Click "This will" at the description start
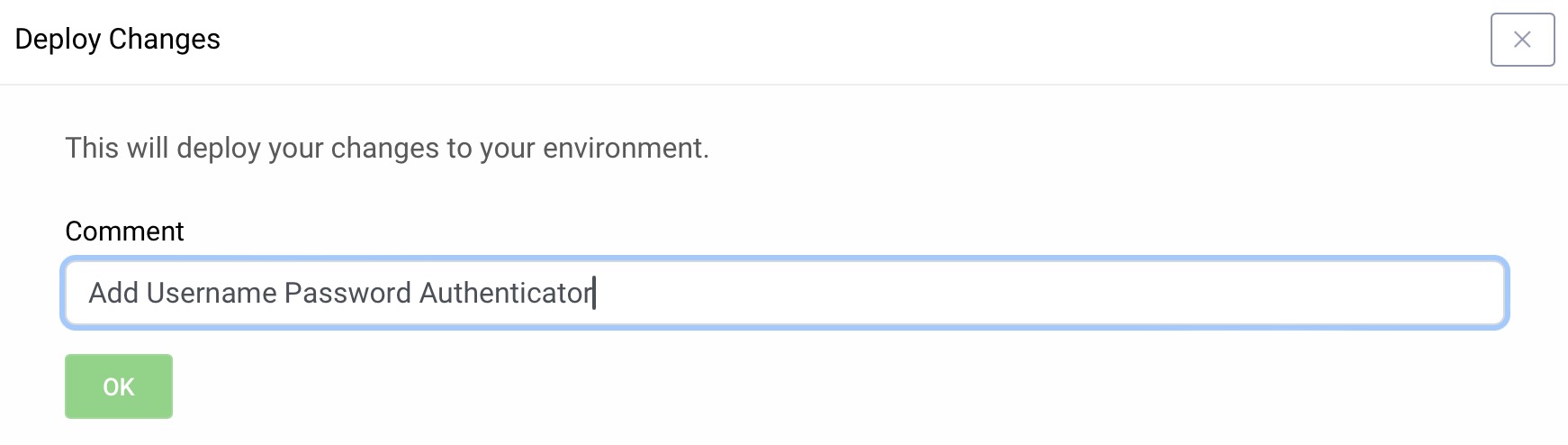 tap(116, 148)
